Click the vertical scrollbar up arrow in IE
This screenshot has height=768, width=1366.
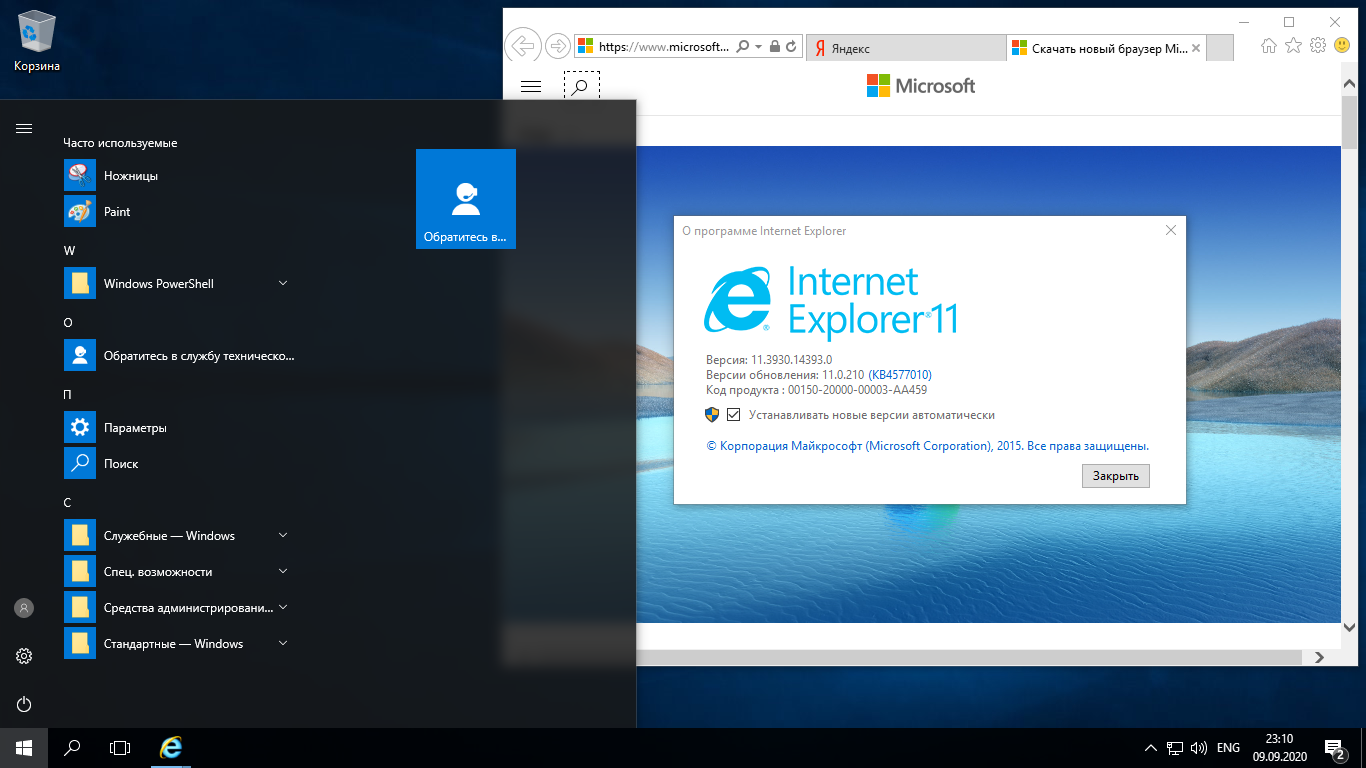tap(1349, 84)
